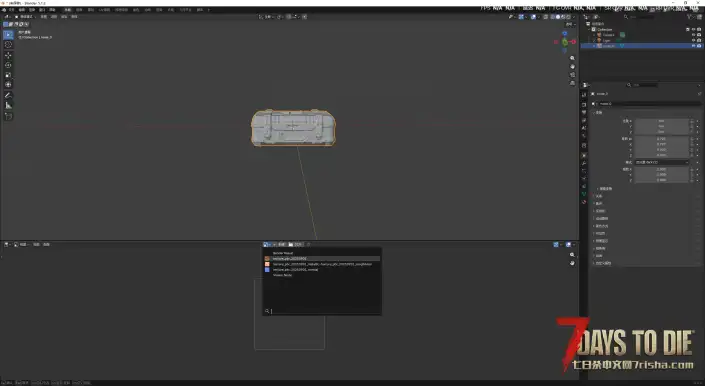Open the Modifiers wrench properties tab

click(584, 163)
